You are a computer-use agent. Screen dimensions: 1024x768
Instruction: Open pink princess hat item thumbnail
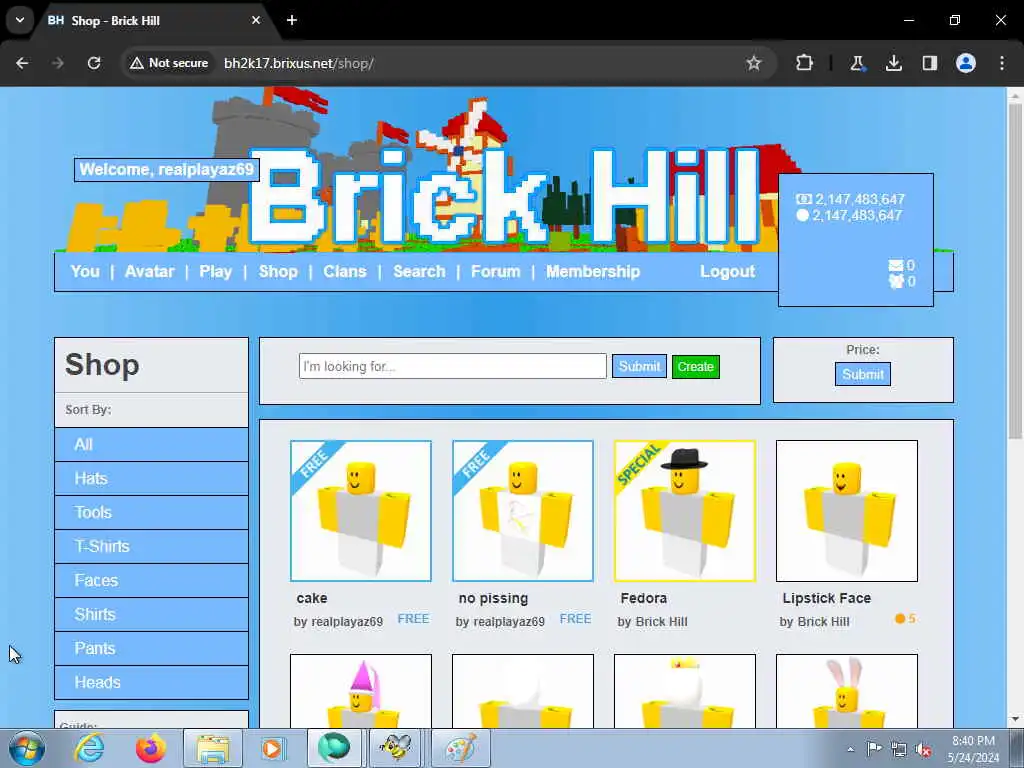pyautogui.click(x=361, y=691)
